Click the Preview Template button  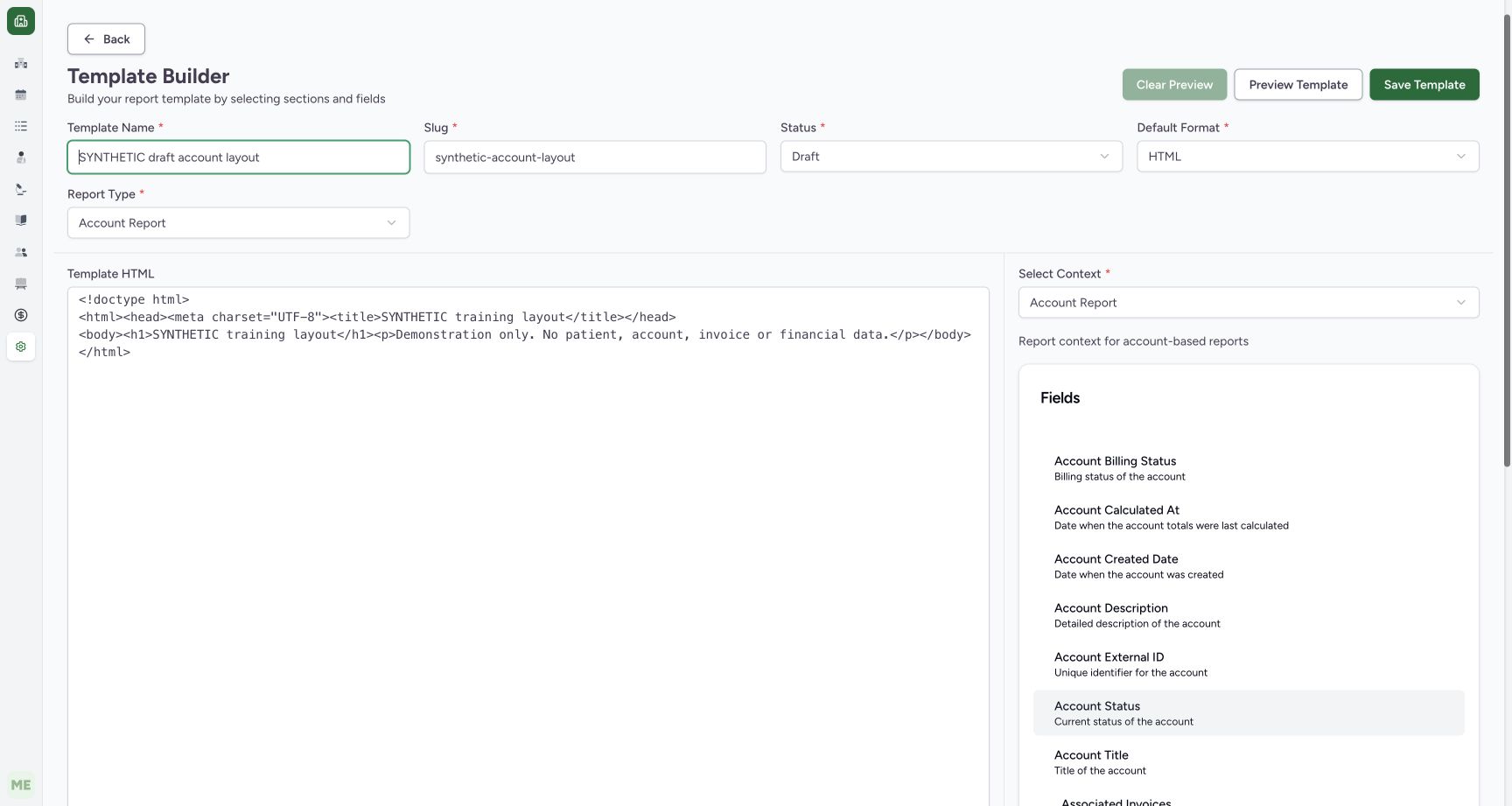pos(1298,85)
